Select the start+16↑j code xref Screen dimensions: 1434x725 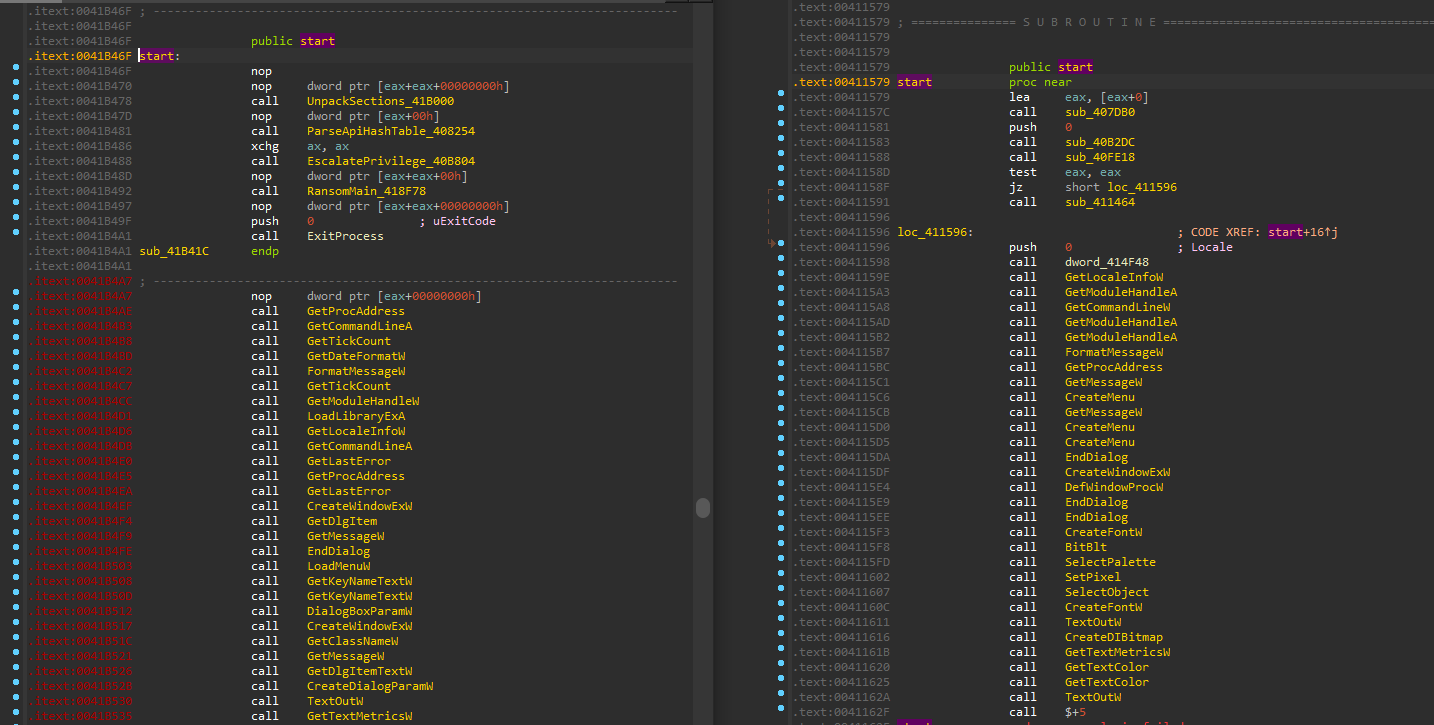click(1302, 232)
